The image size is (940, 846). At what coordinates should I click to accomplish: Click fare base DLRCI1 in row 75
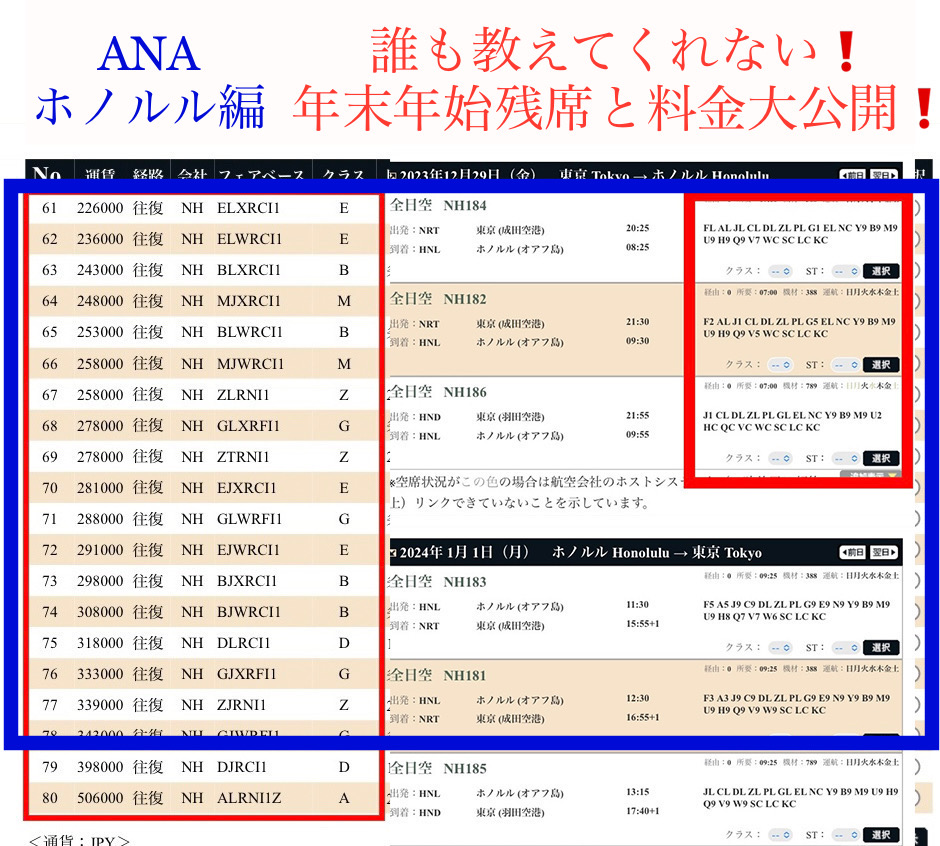click(x=244, y=643)
